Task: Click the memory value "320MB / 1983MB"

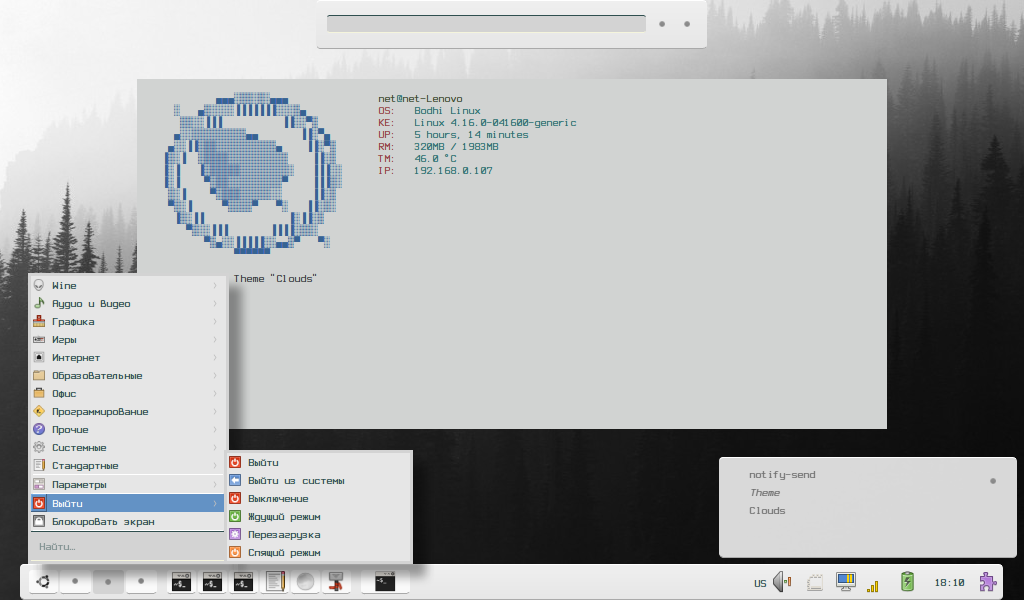Action: coord(456,146)
